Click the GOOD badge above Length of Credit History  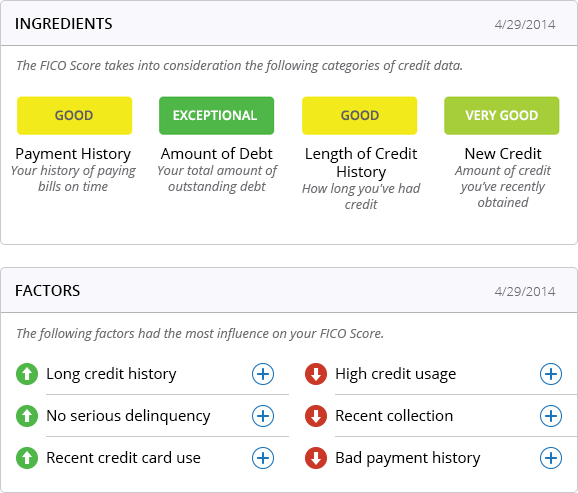pos(359,116)
